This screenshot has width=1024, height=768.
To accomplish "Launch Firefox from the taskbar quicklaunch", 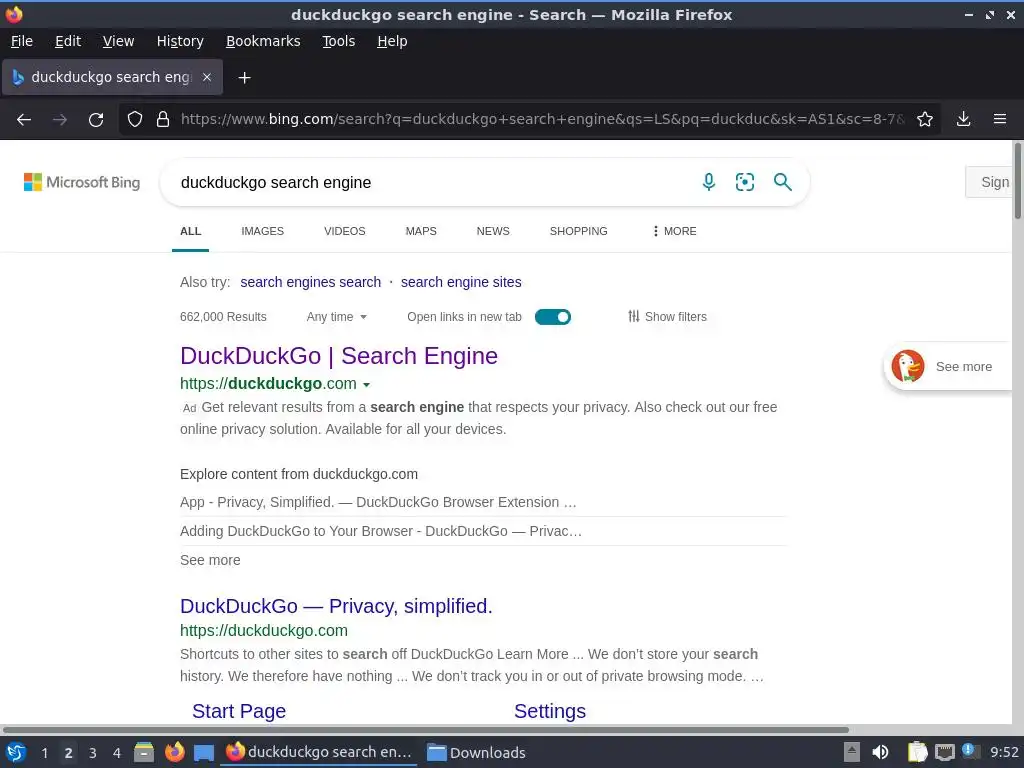I will click(174, 752).
